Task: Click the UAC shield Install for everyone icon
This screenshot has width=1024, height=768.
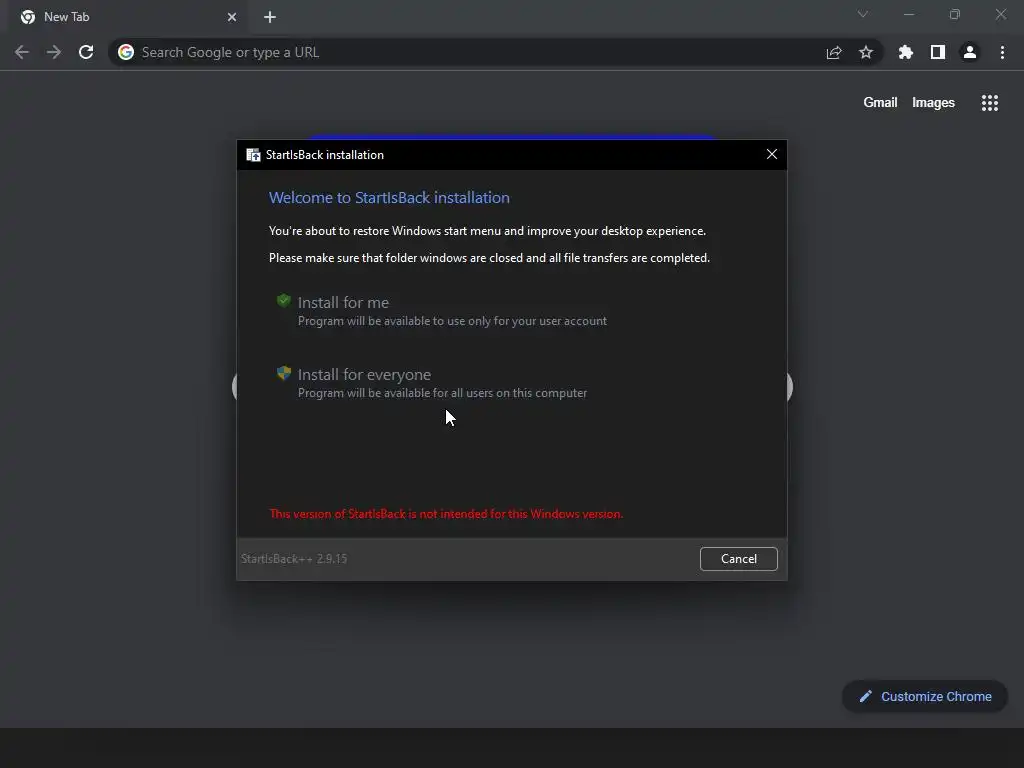Action: [x=283, y=373]
